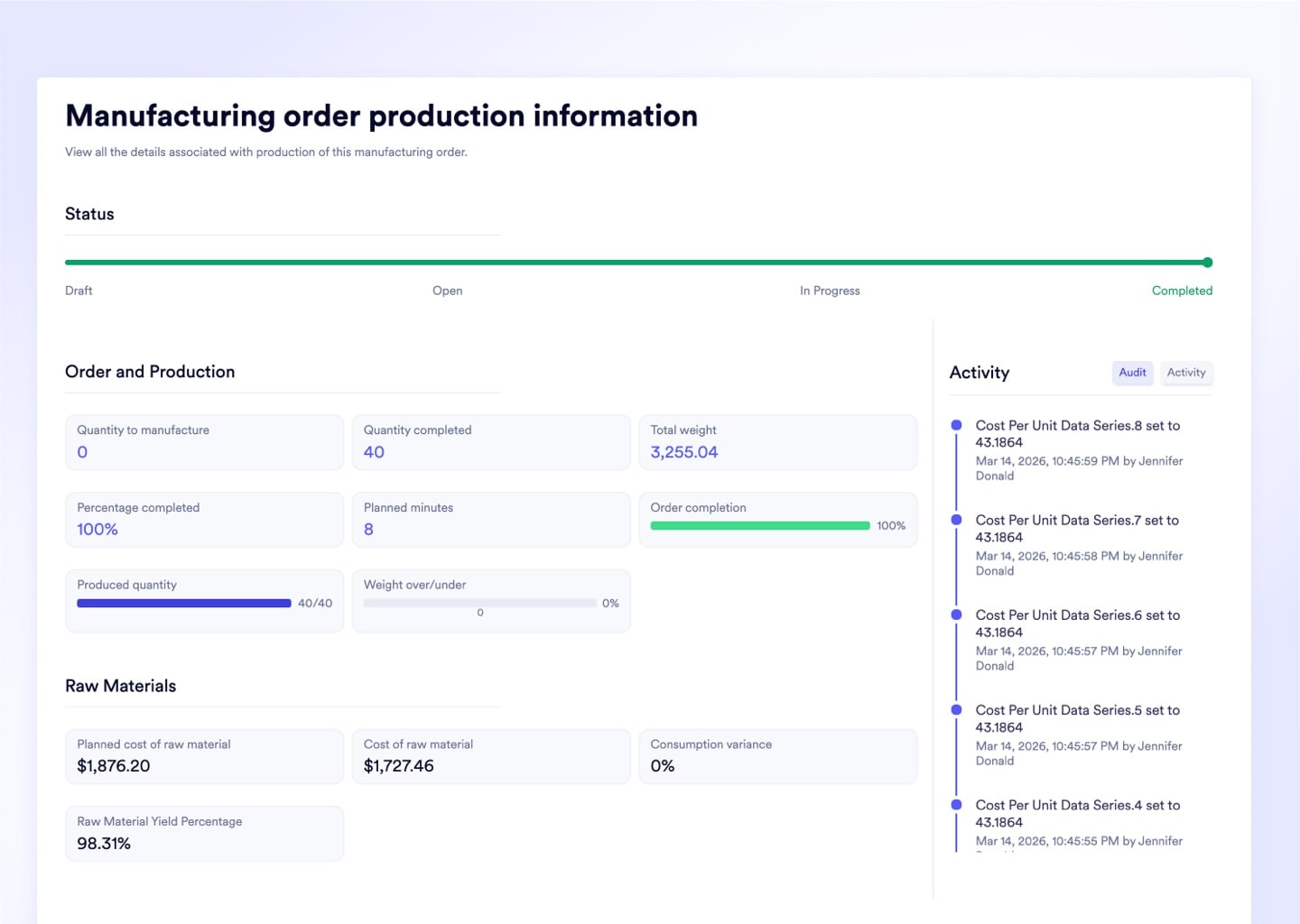Image resolution: width=1300 pixels, height=924 pixels.
Task: Open the Cost Per Unit Data Series.8 entry
Action: tap(1077, 434)
